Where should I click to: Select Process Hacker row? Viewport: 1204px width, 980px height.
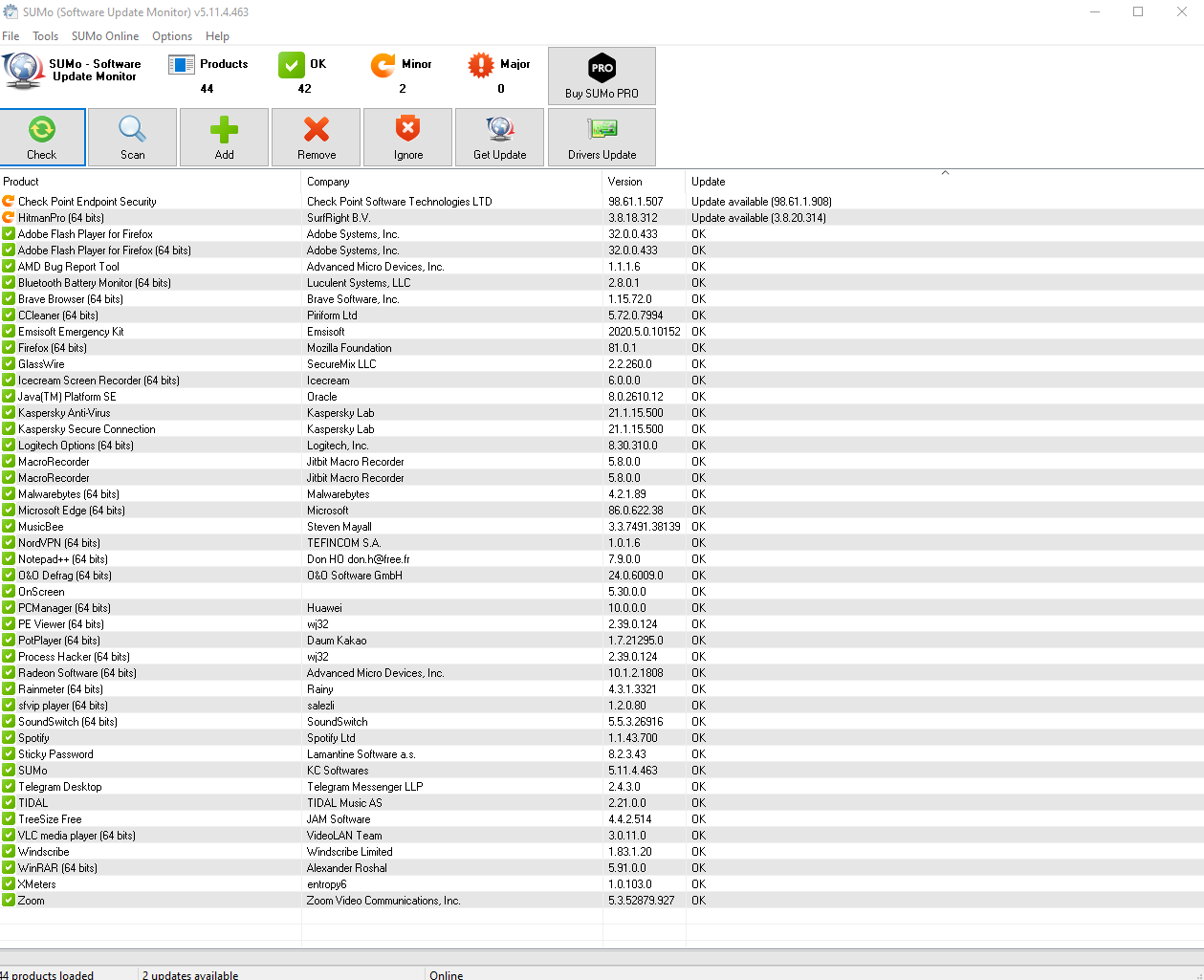602,657
